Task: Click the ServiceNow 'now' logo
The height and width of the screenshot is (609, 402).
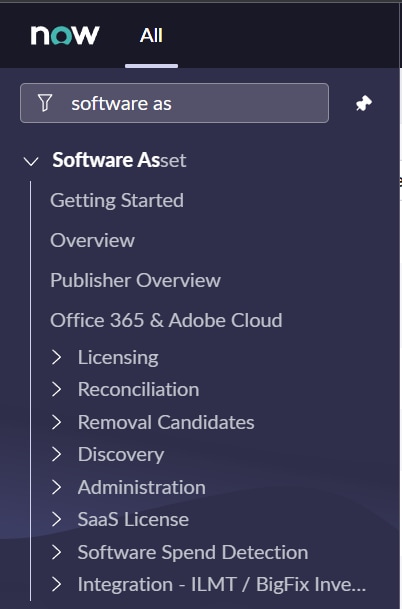Action: point(65,35)
